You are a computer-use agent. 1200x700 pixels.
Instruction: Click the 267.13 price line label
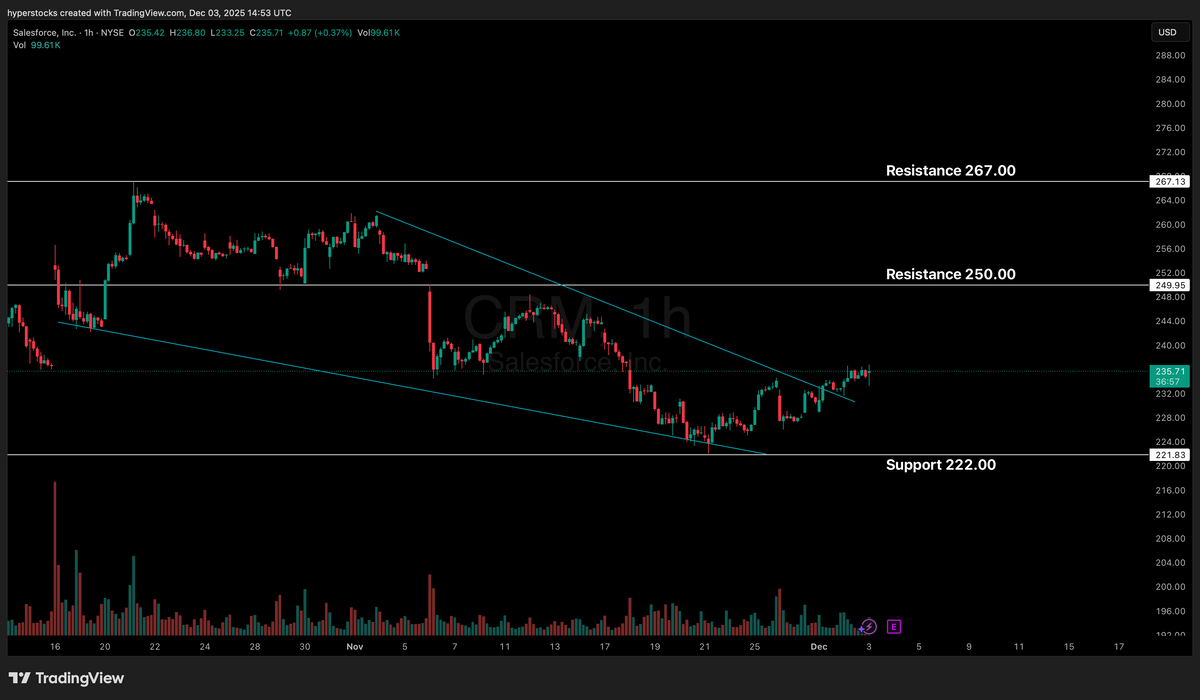pyautogui.click(x=1170, y=182)
